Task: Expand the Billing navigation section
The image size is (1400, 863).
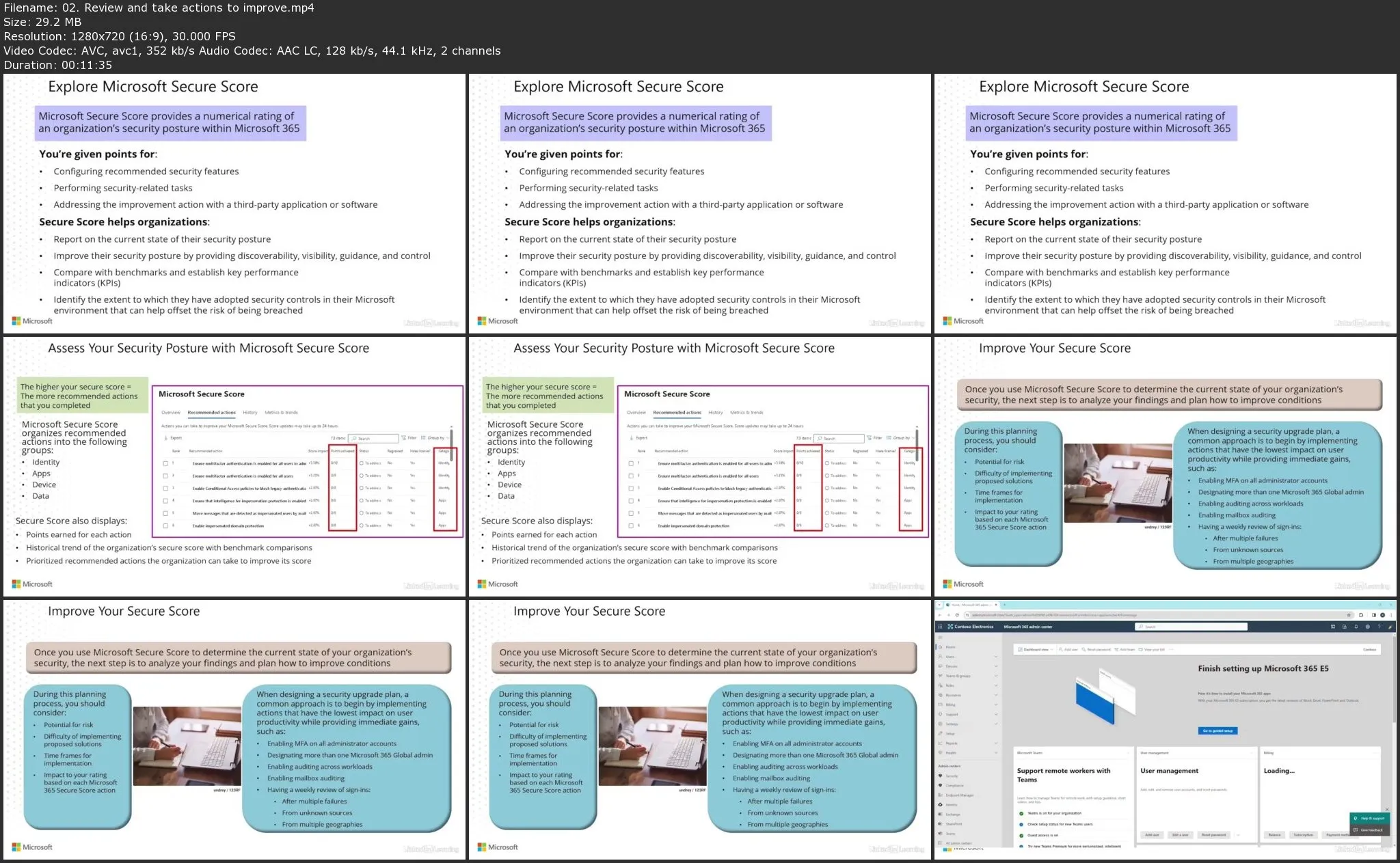Action: point(996,704)
